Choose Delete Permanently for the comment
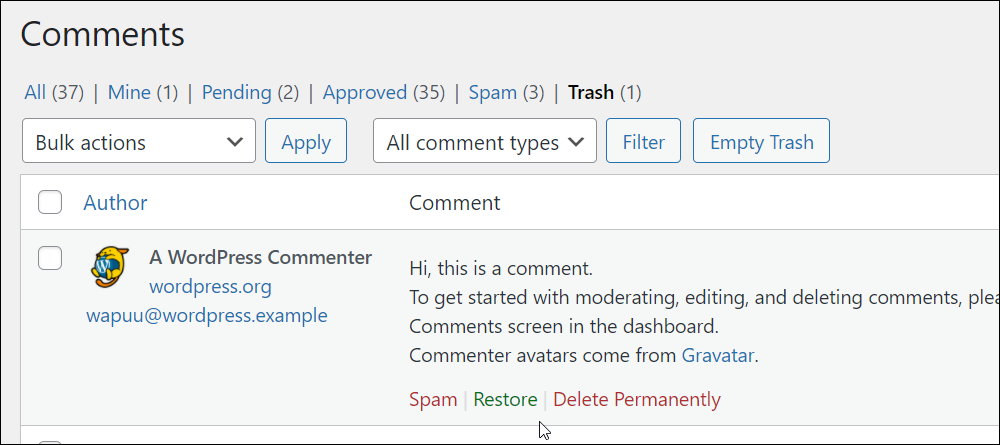1000x445 pixels. (637, 400)
